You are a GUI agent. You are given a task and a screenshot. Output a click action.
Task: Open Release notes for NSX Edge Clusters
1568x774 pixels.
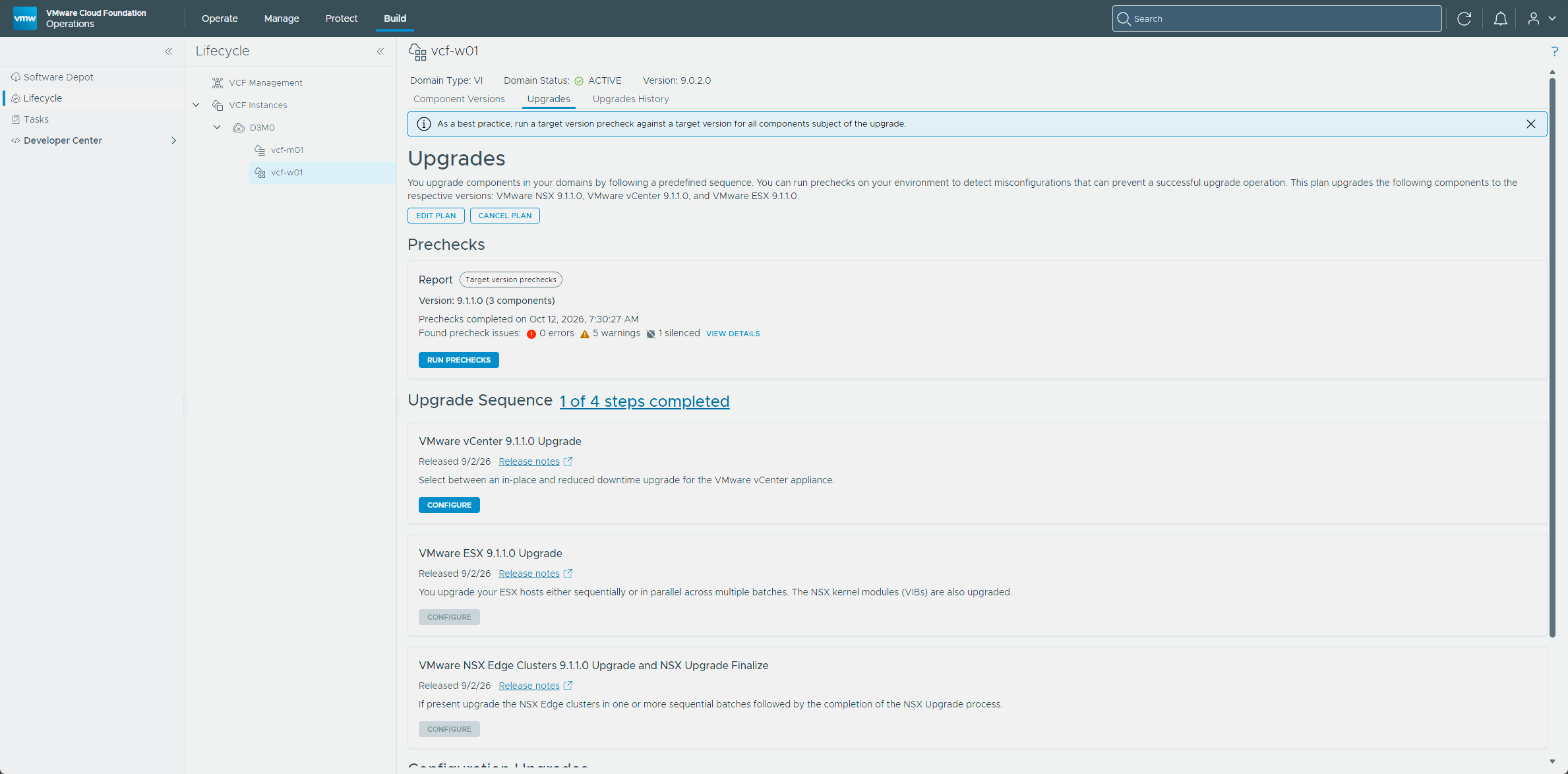[x=529, y=686]
